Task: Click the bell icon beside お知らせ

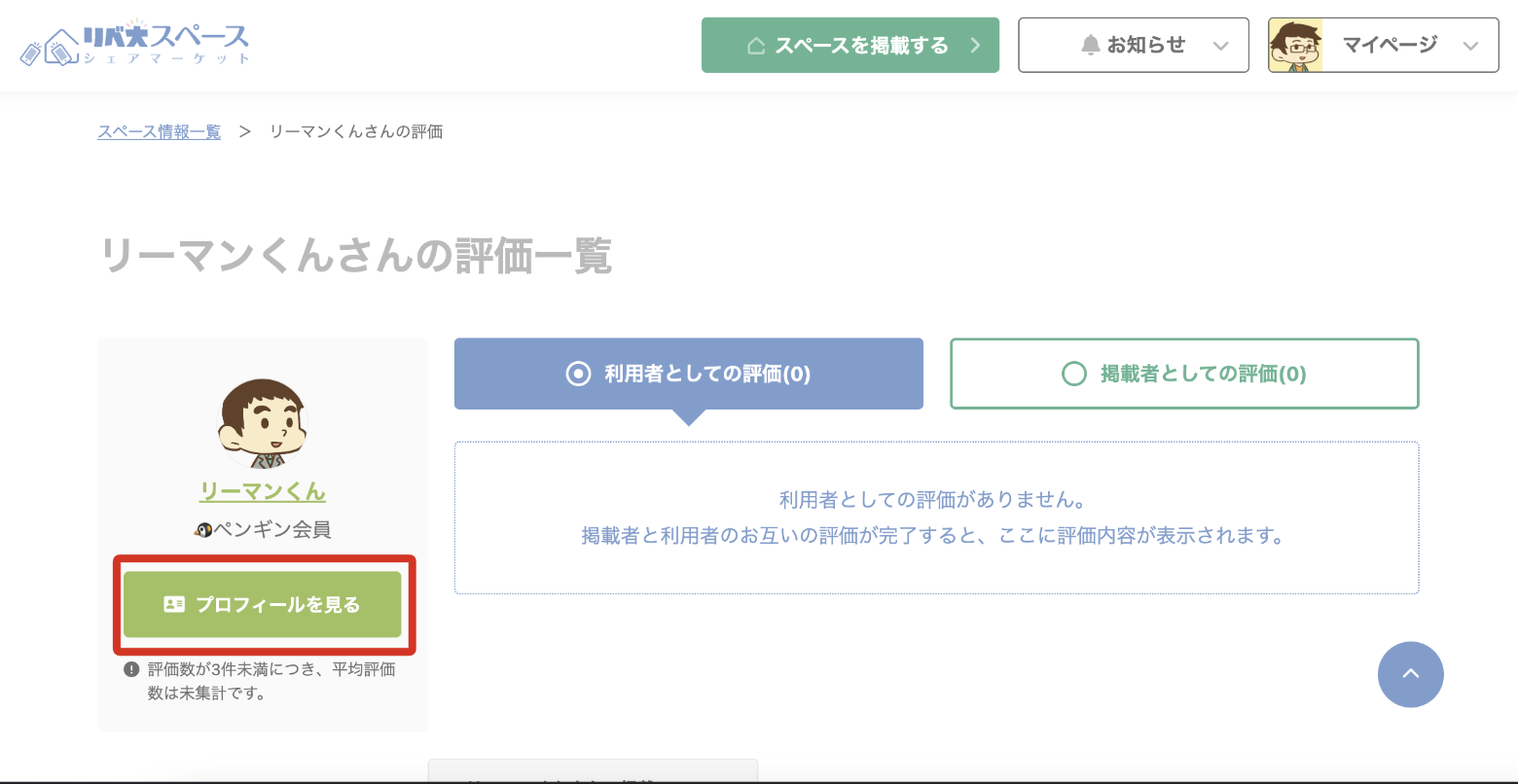Action: (x=1091, y=45)
